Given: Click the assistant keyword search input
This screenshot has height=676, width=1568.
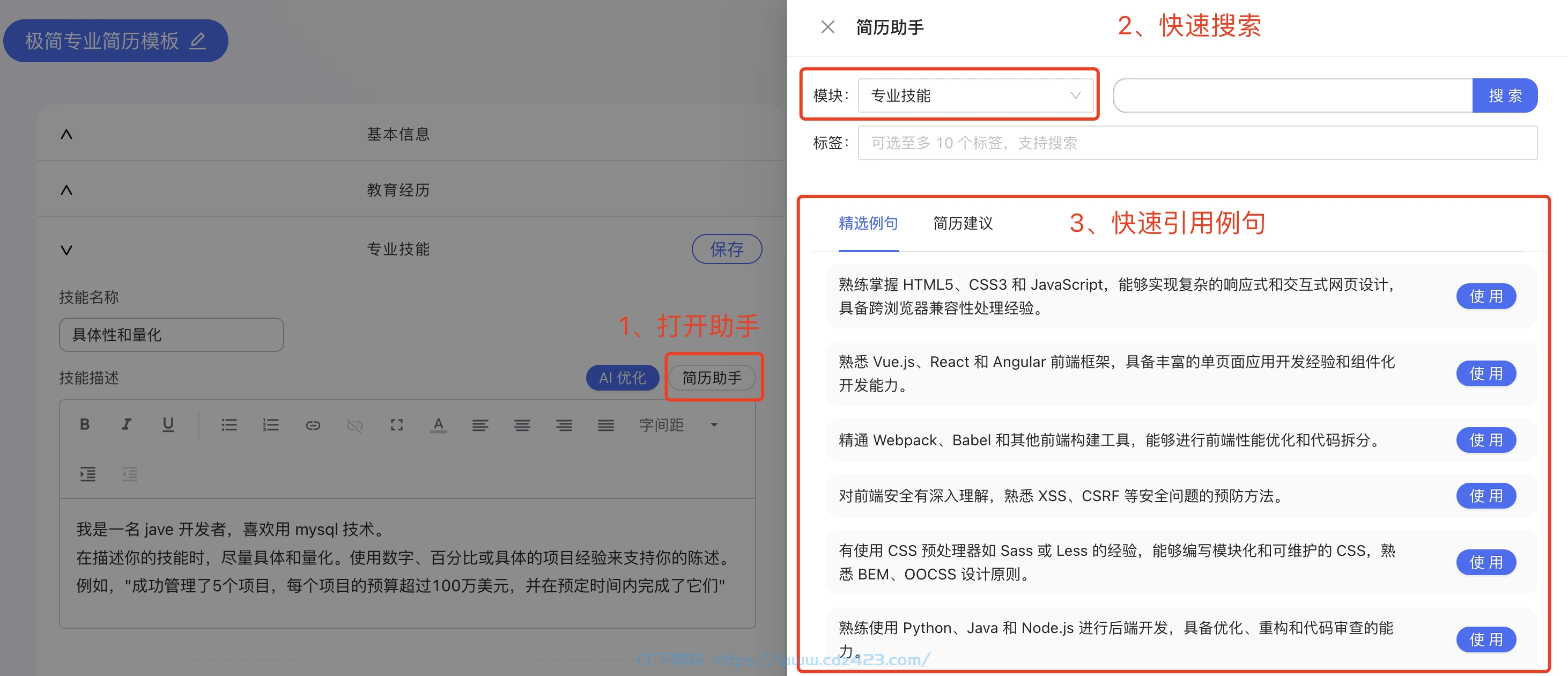Looking at the screenshot, I should click(1293, 95).
